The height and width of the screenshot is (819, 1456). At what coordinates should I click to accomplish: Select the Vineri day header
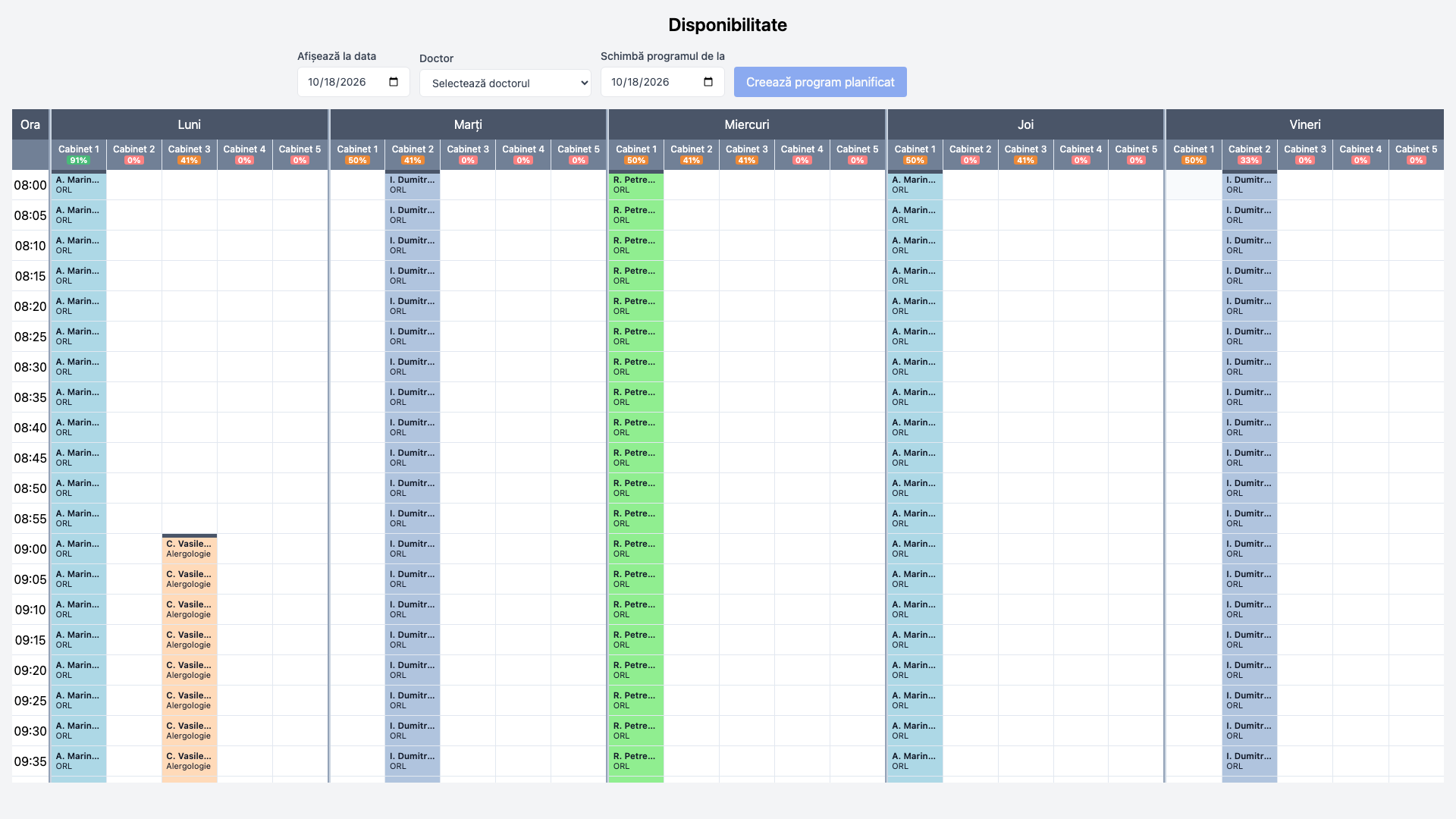pyautogui.click(x=1304, y=124)
